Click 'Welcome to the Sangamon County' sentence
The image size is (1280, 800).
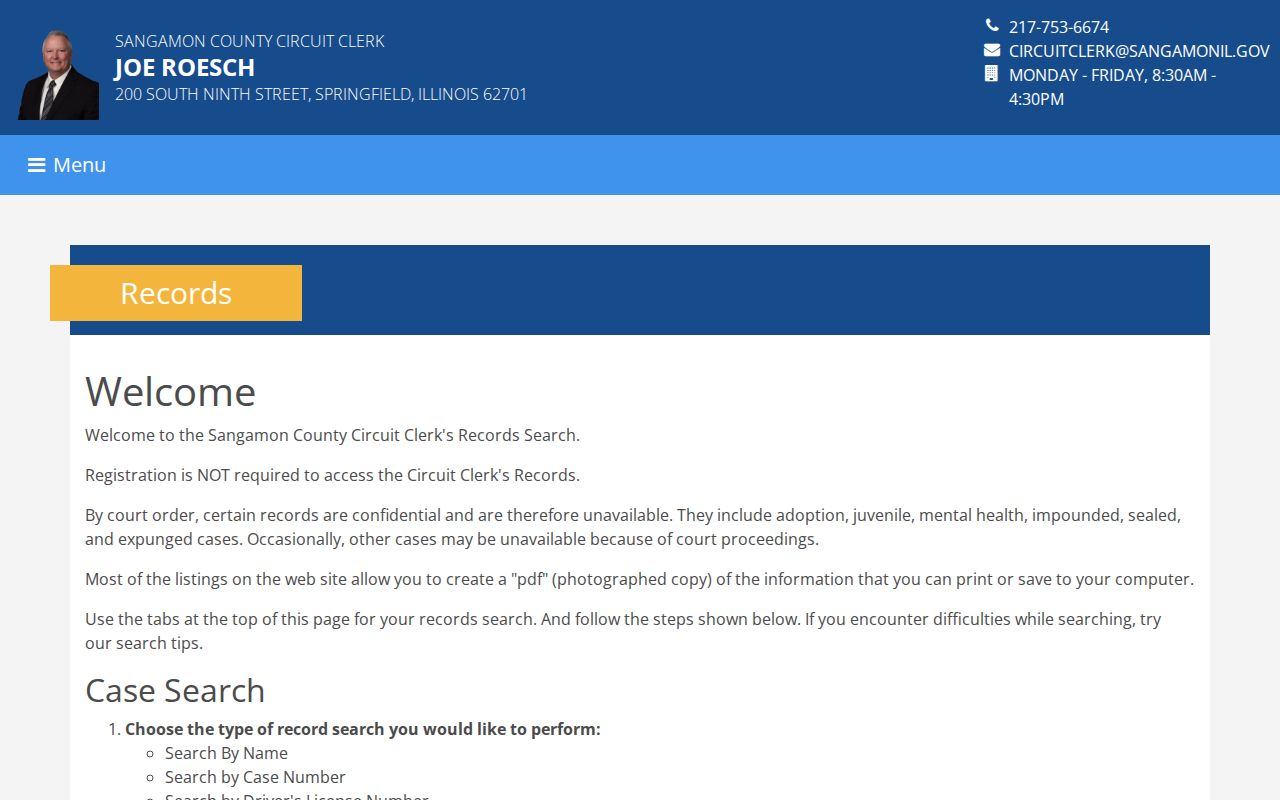pyautogui.click(x=332, y=435)
